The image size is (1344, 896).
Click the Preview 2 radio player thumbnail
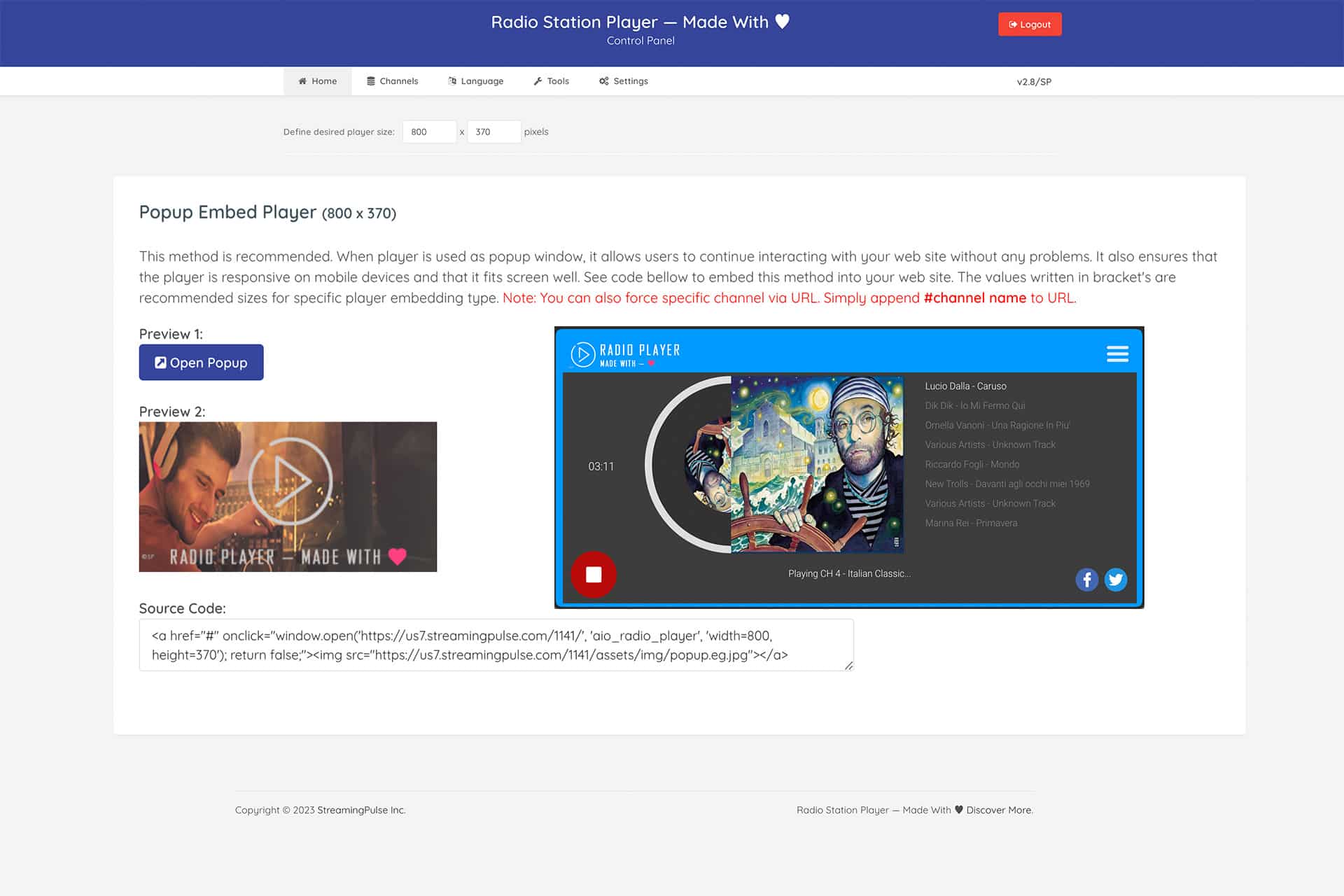pyautogui.click(x=288, y=496)
